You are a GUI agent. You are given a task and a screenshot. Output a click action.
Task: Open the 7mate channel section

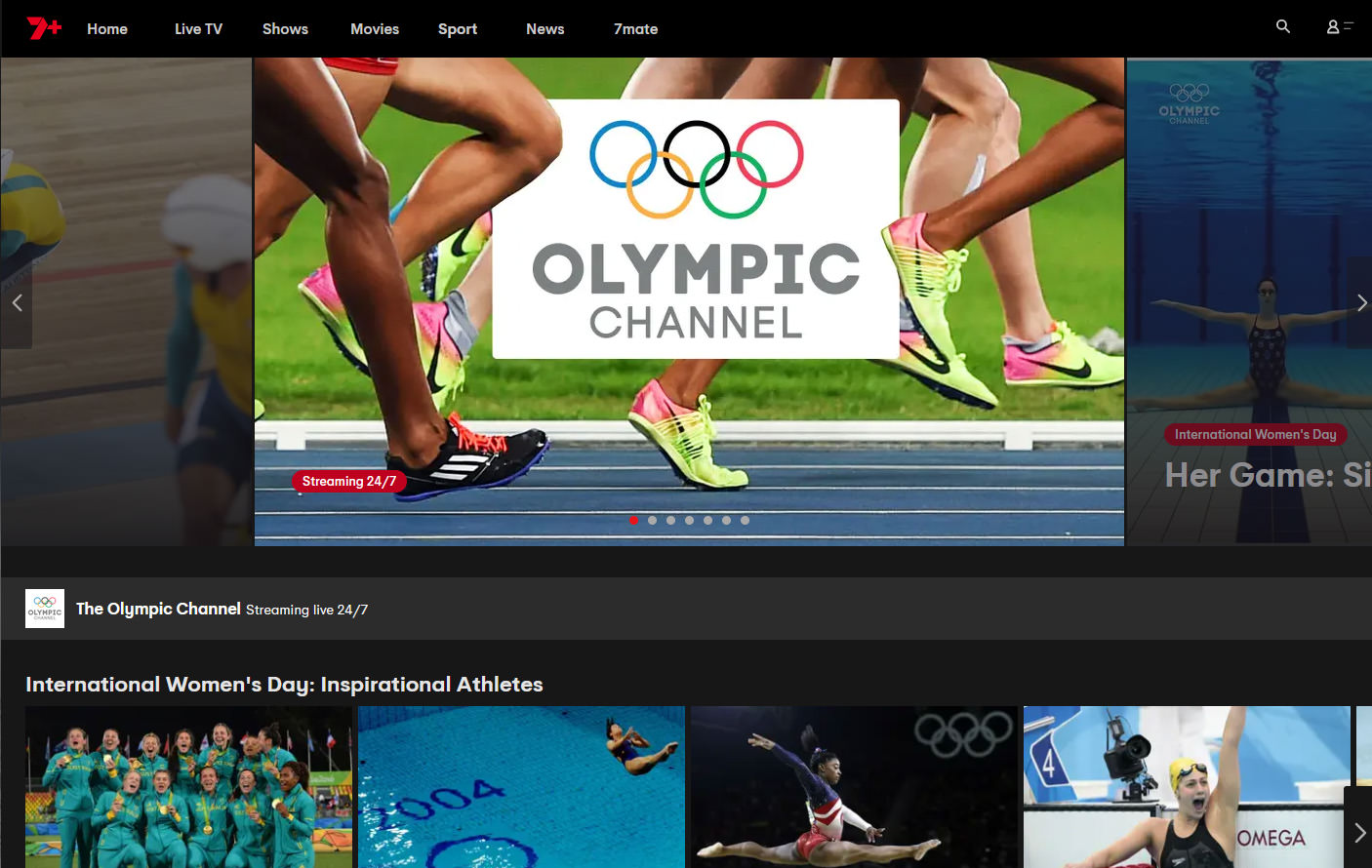click(x=635, y=29)
